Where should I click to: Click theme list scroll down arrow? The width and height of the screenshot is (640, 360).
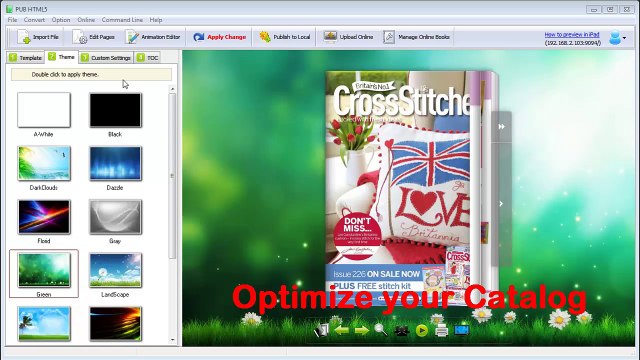tap(173, 340)
